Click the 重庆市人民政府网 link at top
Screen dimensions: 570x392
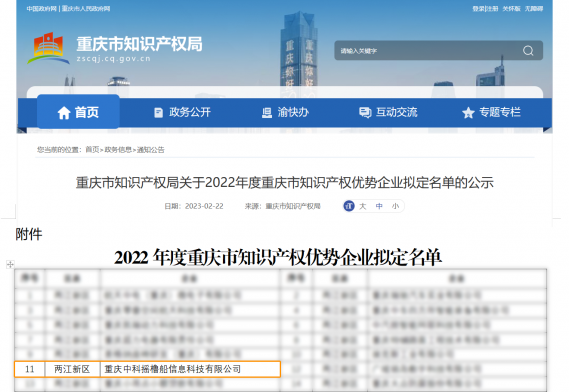pyautogui.click(x=86, y=8)
